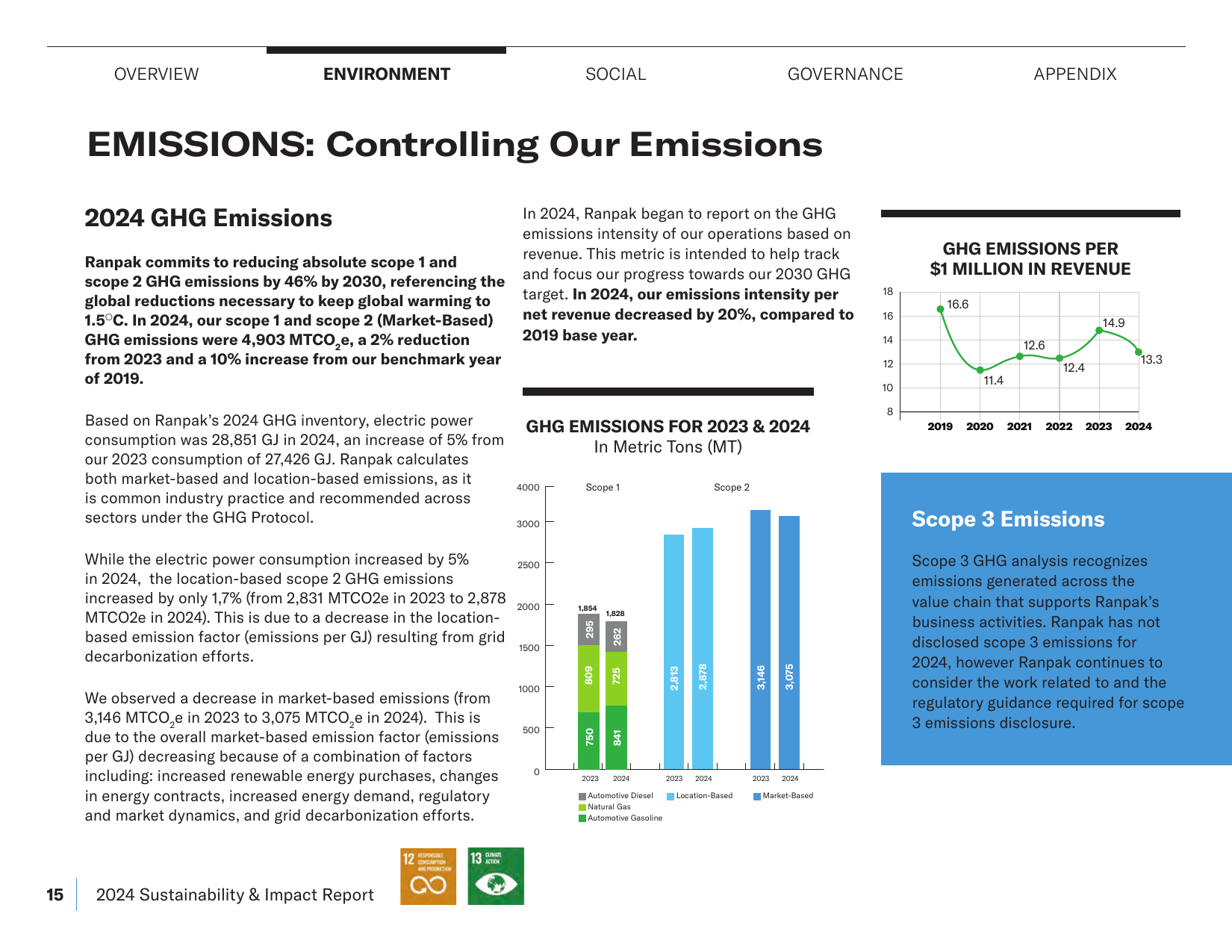The height and width of the screenshot is (952, 1232).
Task: Click the 295 diesel bar segment
Action: point(589,630)
